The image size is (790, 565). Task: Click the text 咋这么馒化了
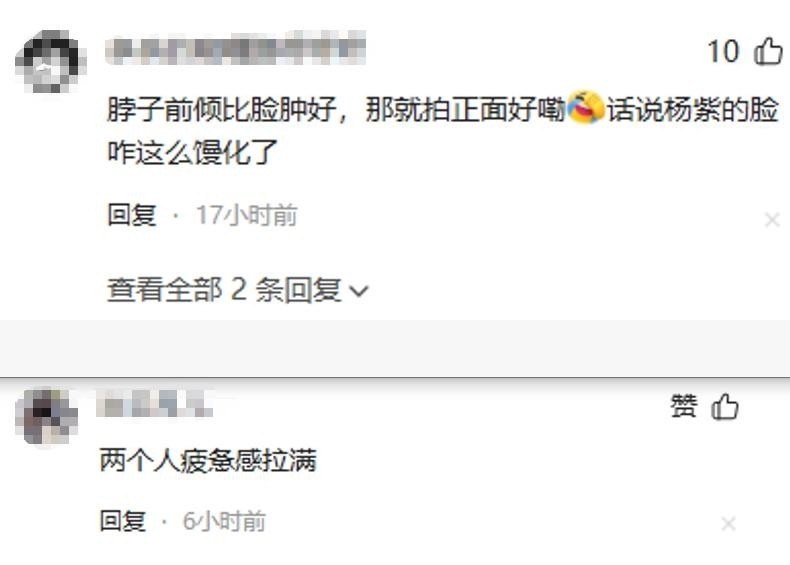point(192,152)
